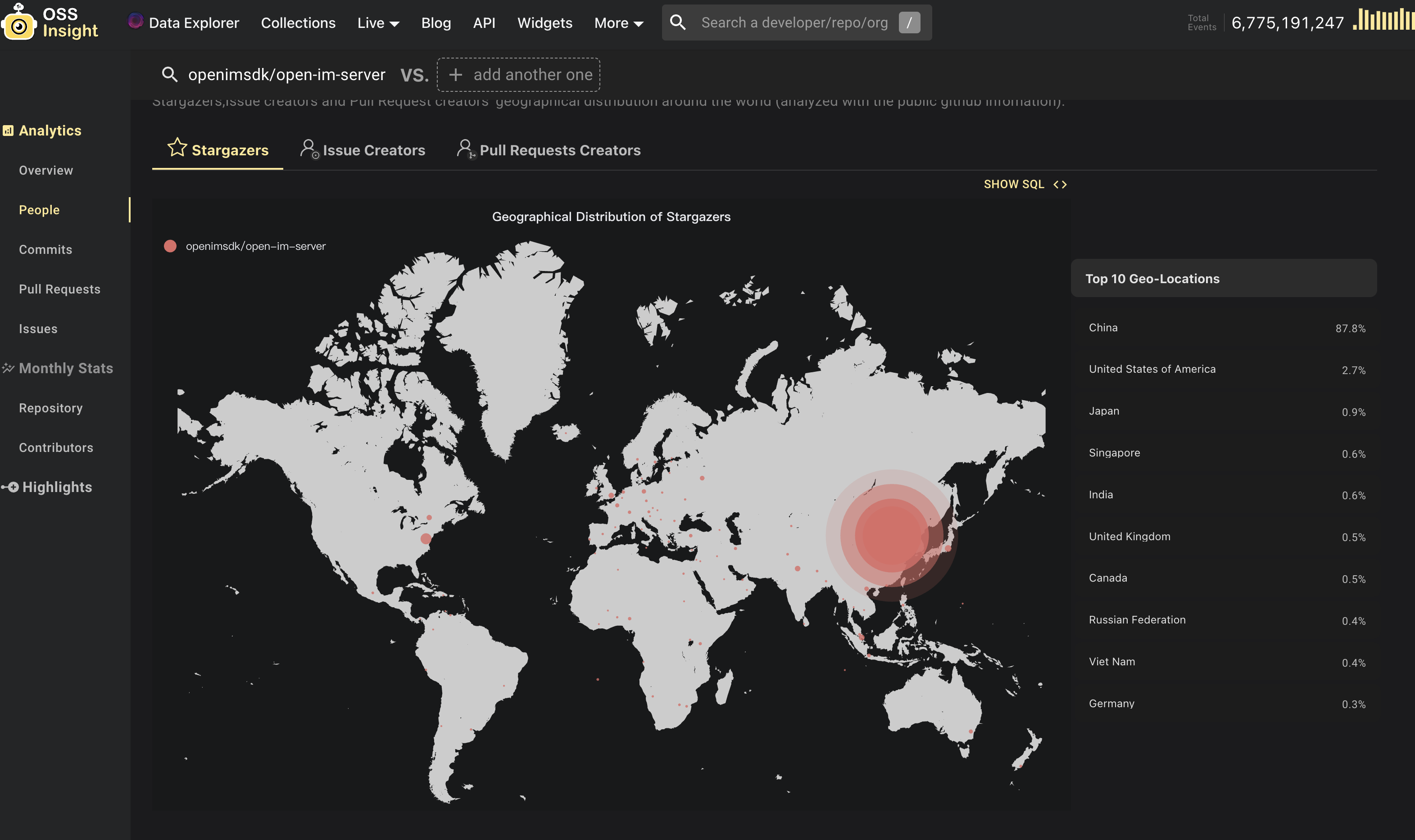Click the magnifier icon in top search bar
This screenshot has height=840, width=1415.
click(678, 23)
